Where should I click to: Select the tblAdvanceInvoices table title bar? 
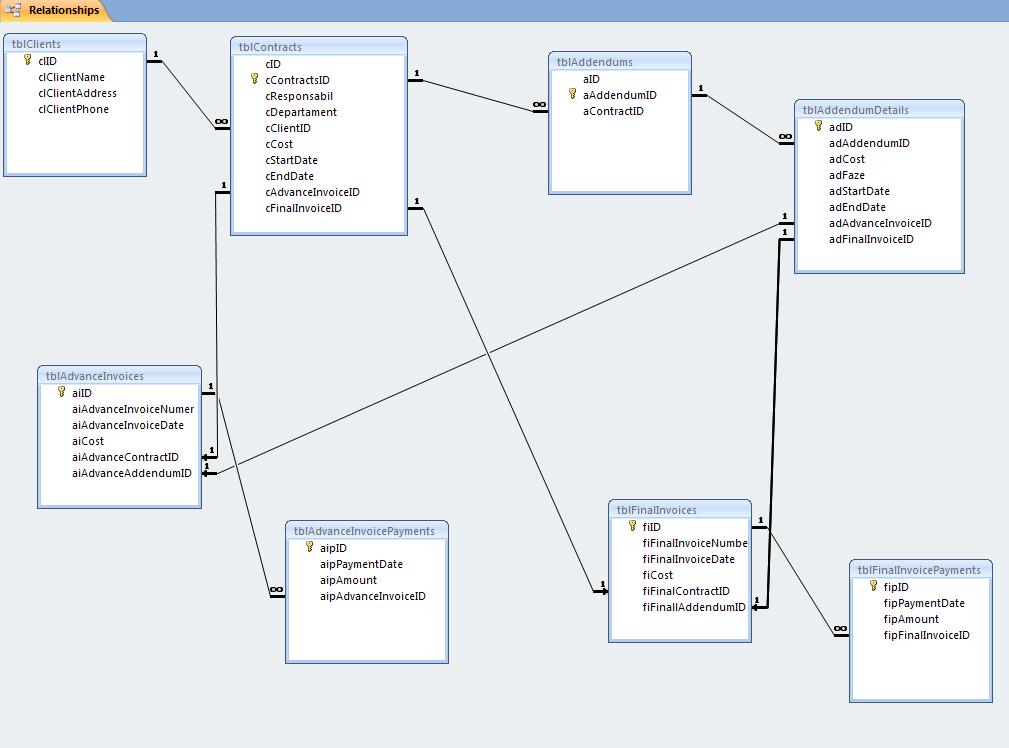tap(119, 376)
